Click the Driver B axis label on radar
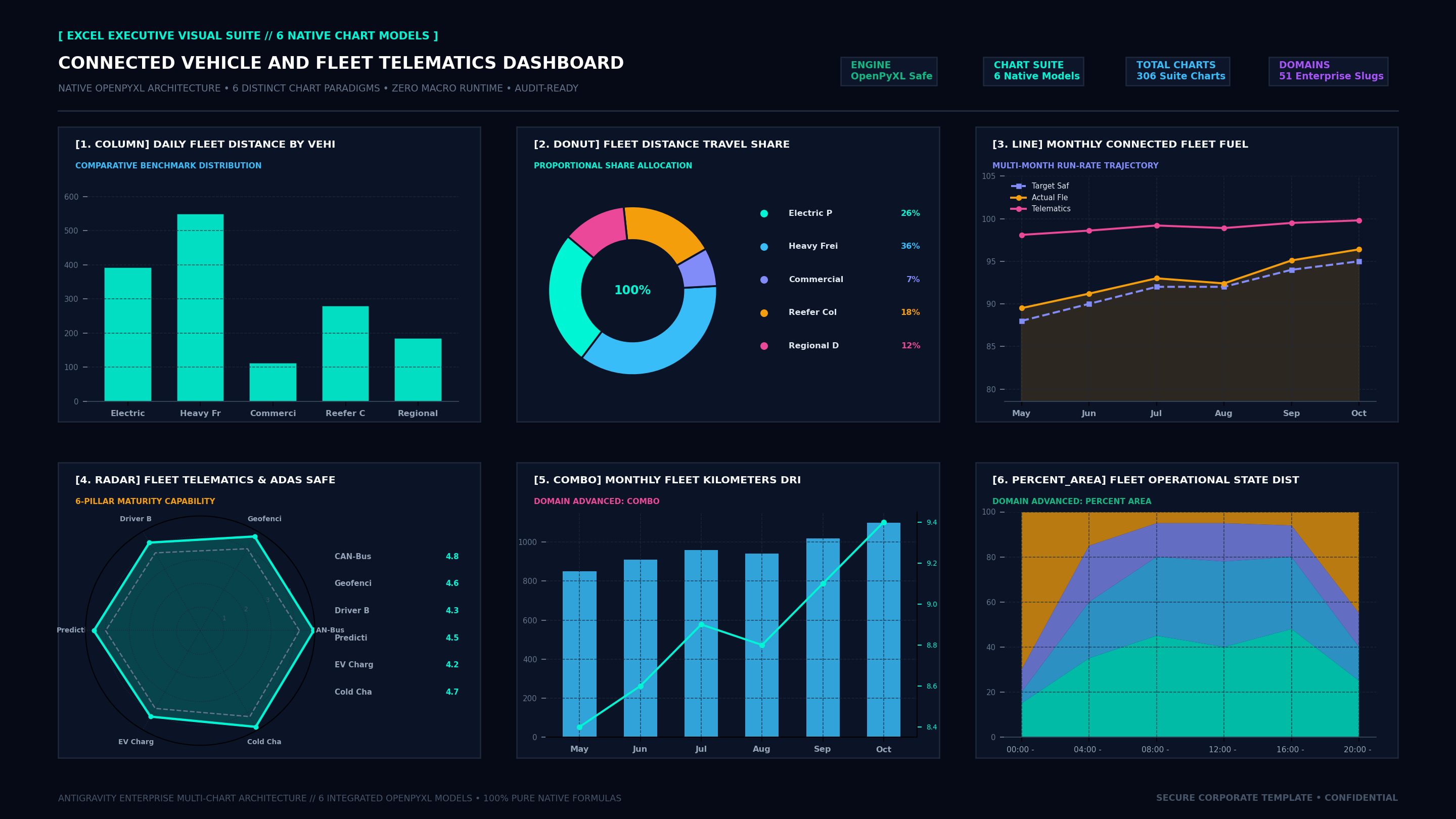The height and width of the screenshot is (819, 1456). (135, 519)
